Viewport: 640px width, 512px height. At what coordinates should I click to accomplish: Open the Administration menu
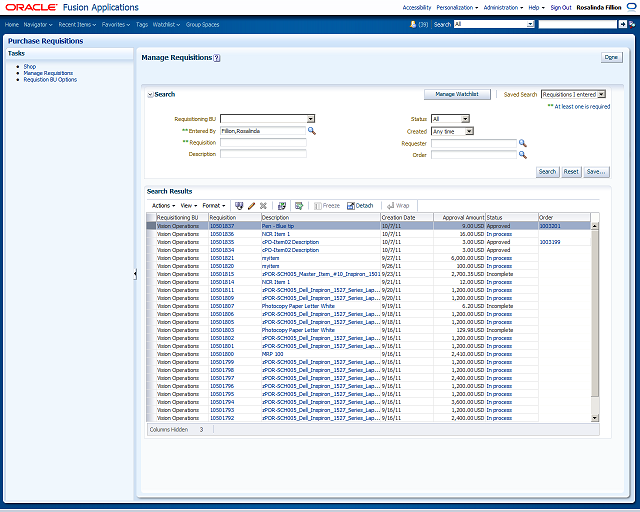503,7
